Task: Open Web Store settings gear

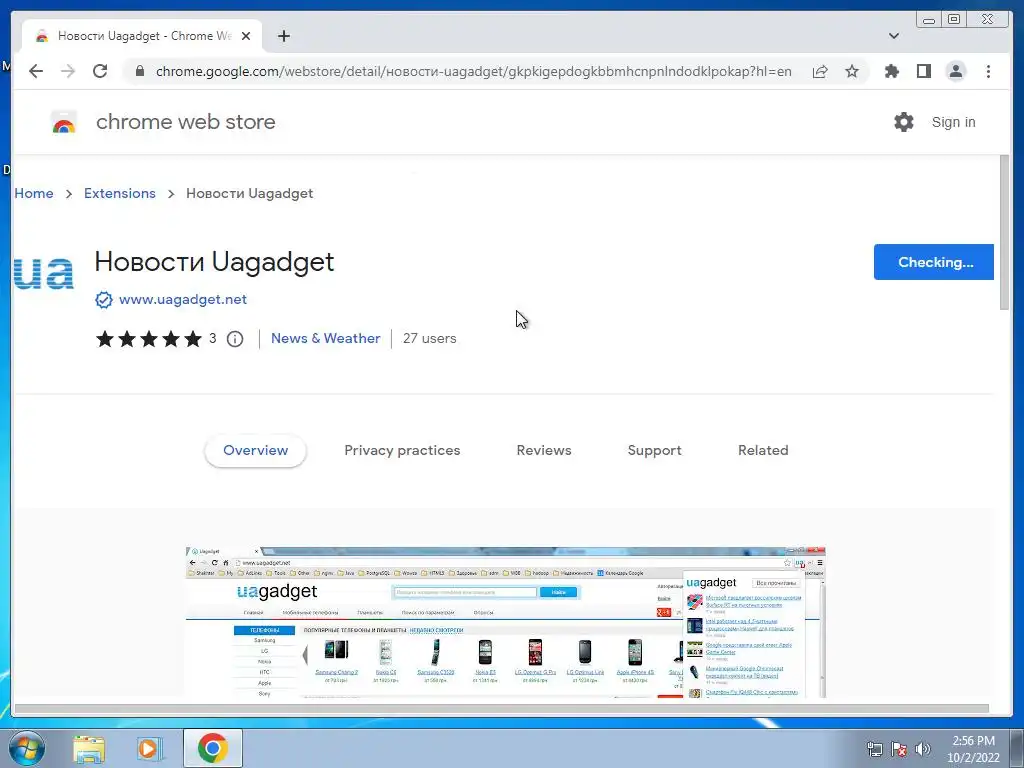Action: tap(904, 122)
